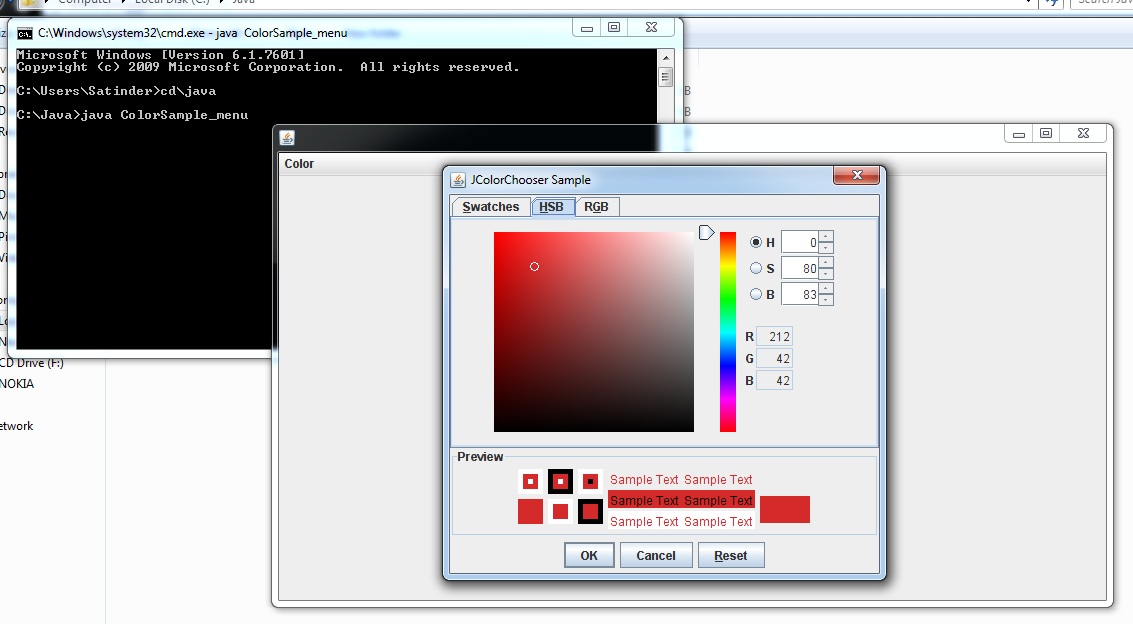Click the Java icon in JColorChooser title bar
Viewport: 1133px width, 624px height.
pos(458,180)
